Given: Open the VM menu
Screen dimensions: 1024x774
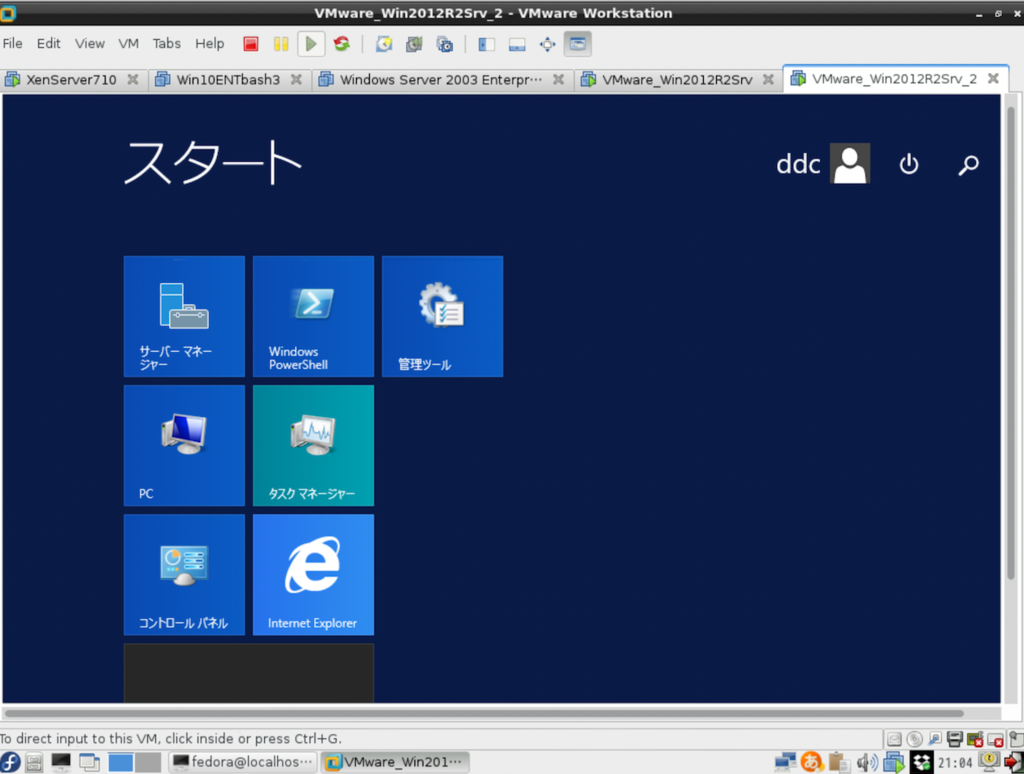Looking at the screenshot, I should [128, 43].
